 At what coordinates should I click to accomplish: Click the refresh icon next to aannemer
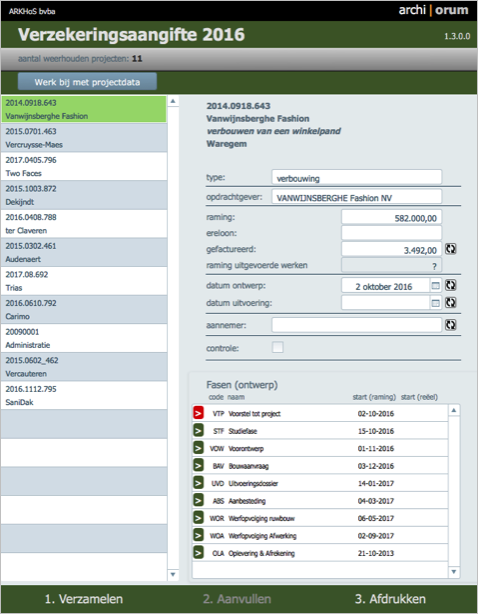451,325
